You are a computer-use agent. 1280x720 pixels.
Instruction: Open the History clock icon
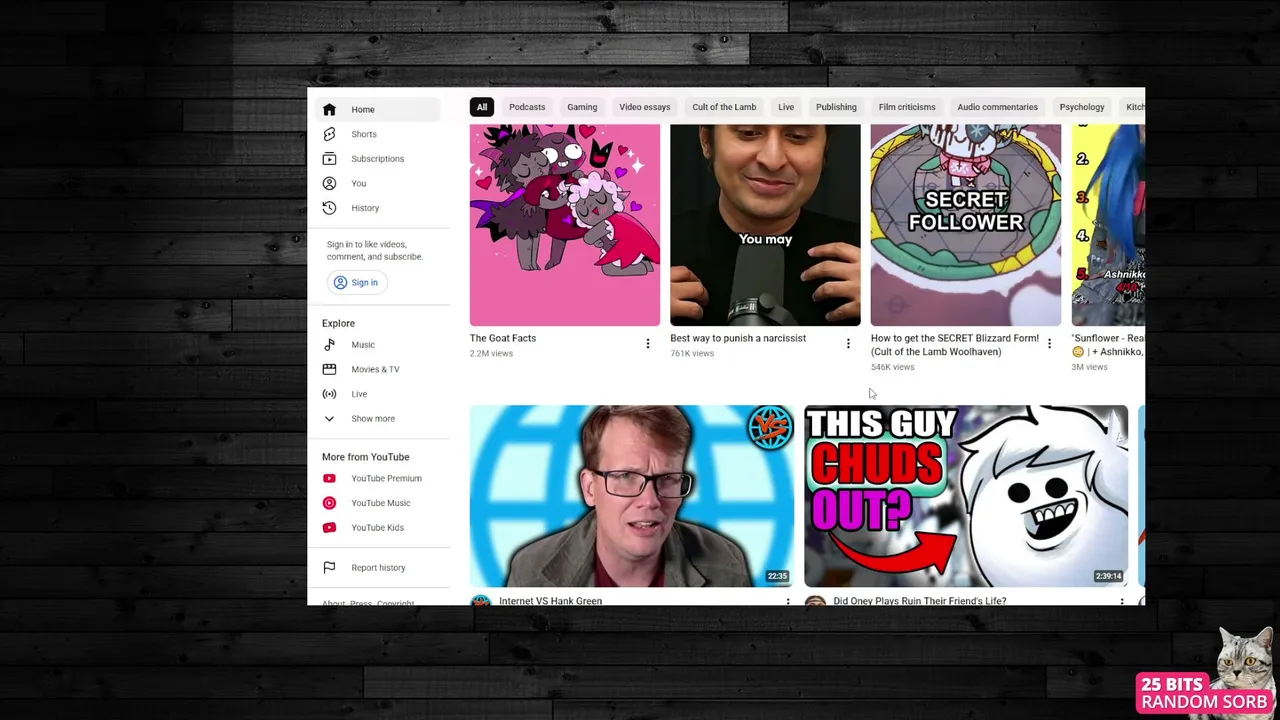click(x=329, y=208)
